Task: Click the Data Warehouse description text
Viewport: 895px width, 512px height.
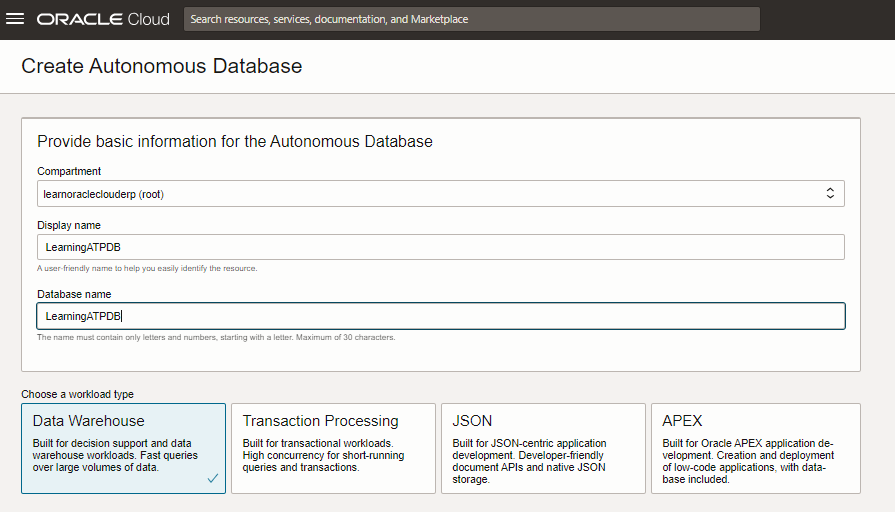Action: (115, 455)
